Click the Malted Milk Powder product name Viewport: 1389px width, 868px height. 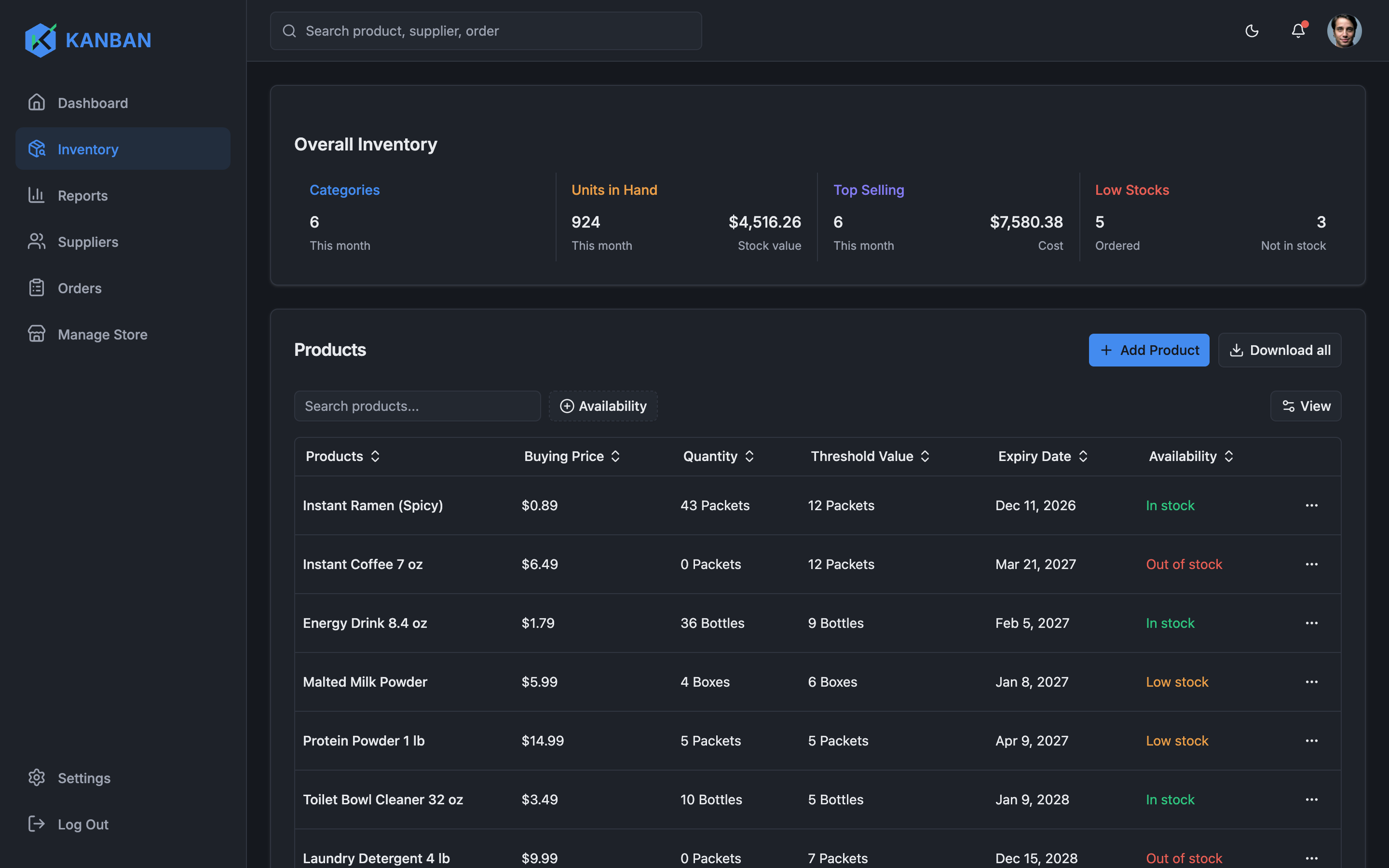365,682
